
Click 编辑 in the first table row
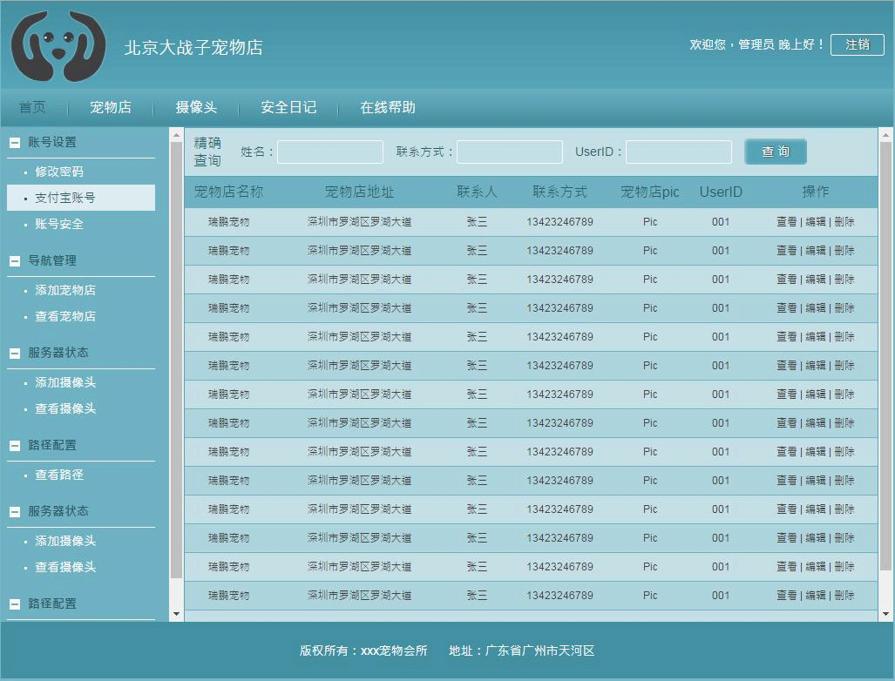819,221
